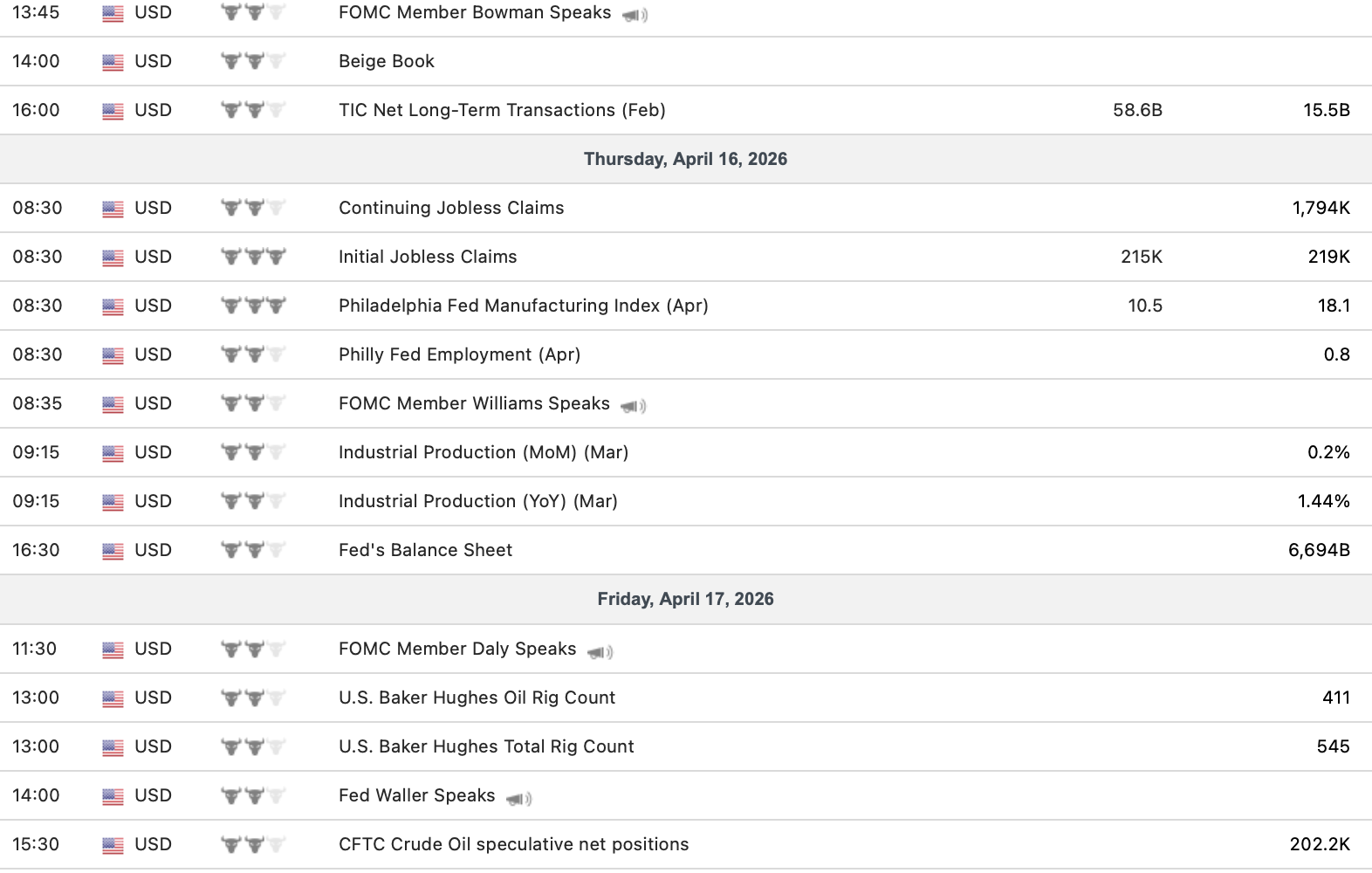The image size is (1372, 873).
Task: Click speech icon next to Bowman Speaks
Action: (x=635, y=15)
